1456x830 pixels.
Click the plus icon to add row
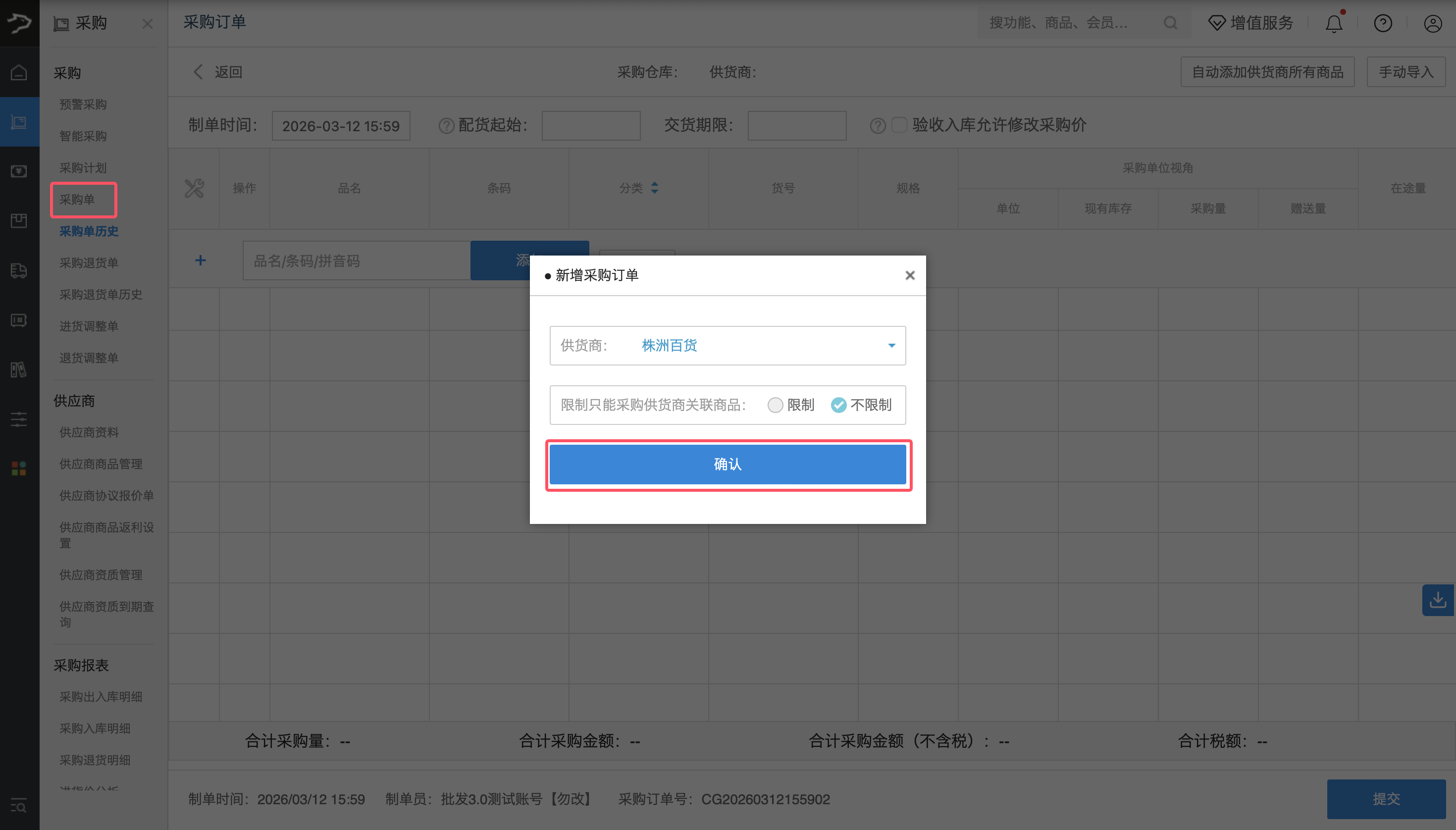coord(200,260)
